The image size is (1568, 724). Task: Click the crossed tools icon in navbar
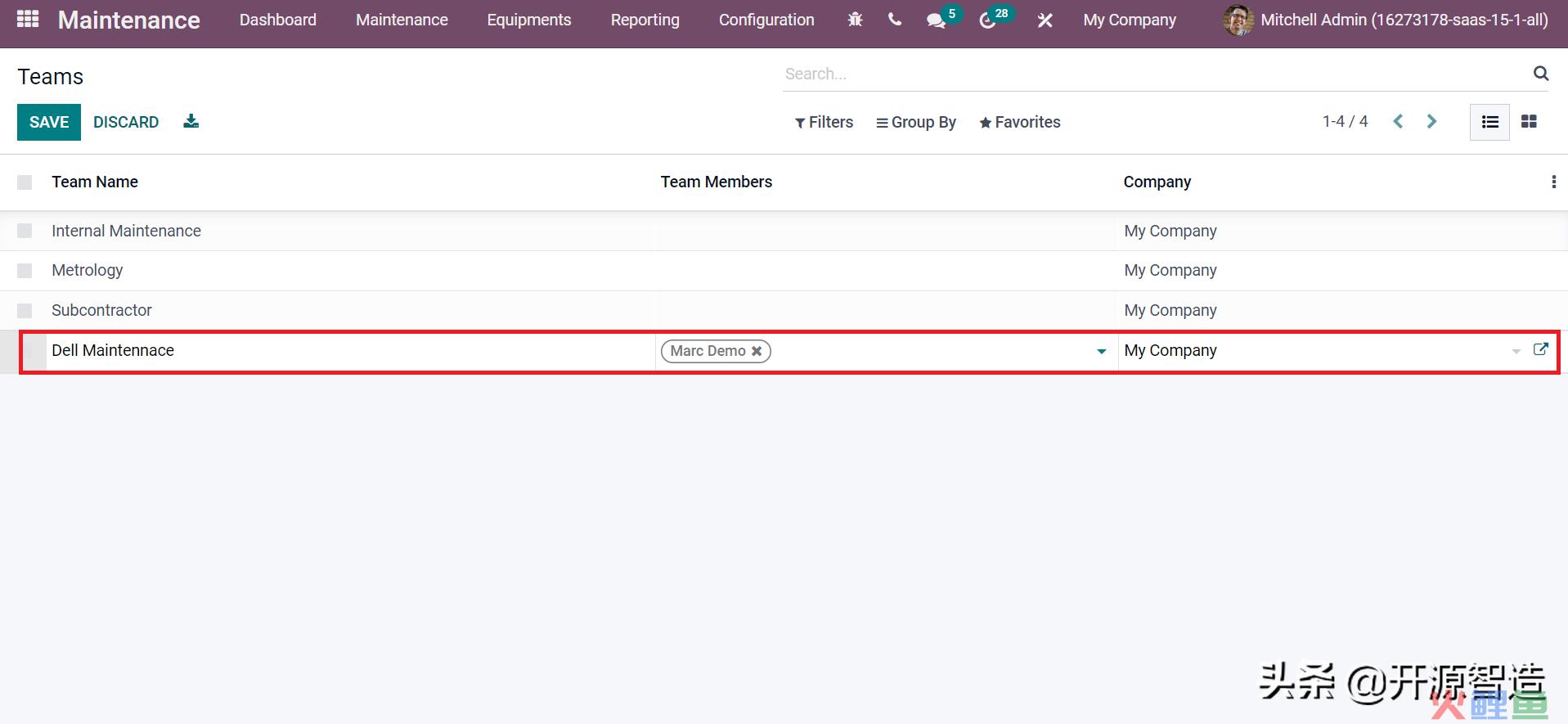pyautogui.click(x=1045, y=20)
